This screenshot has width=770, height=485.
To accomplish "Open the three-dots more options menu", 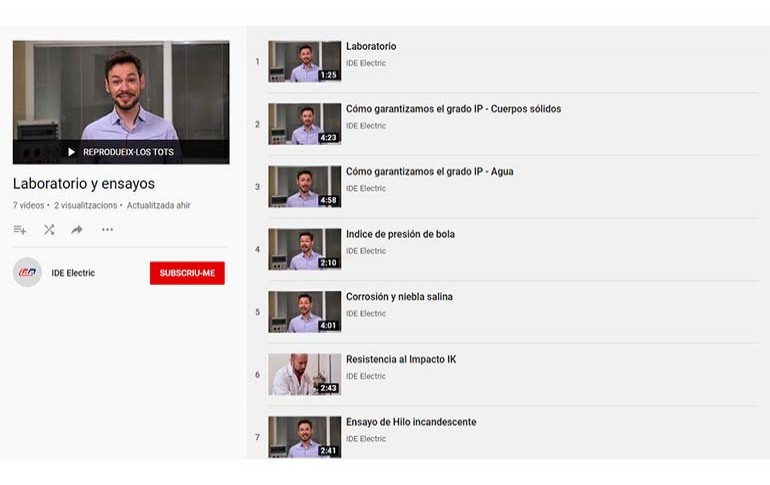I will 107,230.
